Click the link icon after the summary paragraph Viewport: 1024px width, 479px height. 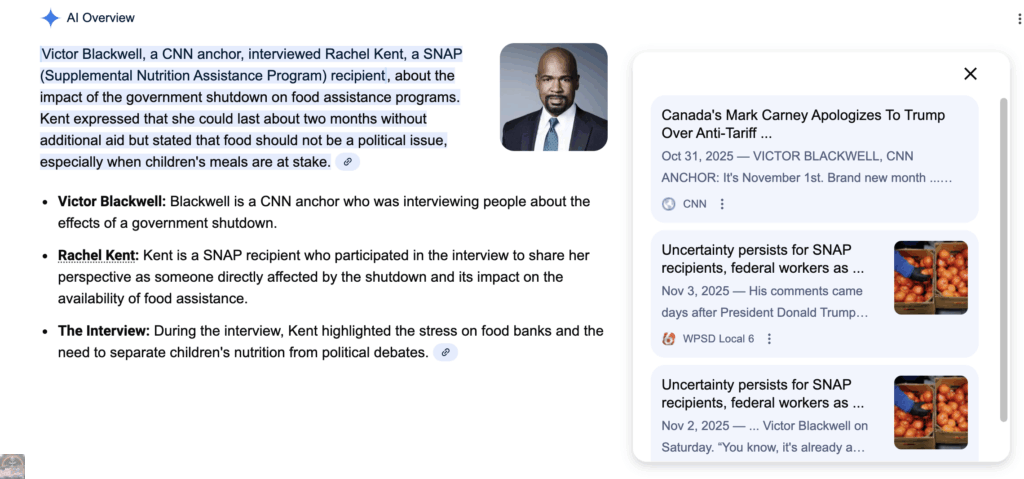tap(348, 162)
